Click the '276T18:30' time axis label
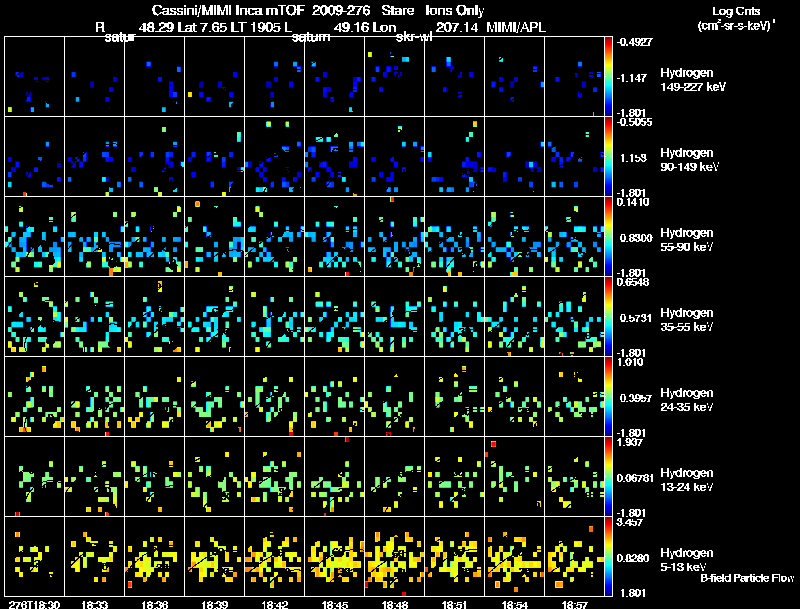Viewport: 800px width, 609px height. [34, 604]
